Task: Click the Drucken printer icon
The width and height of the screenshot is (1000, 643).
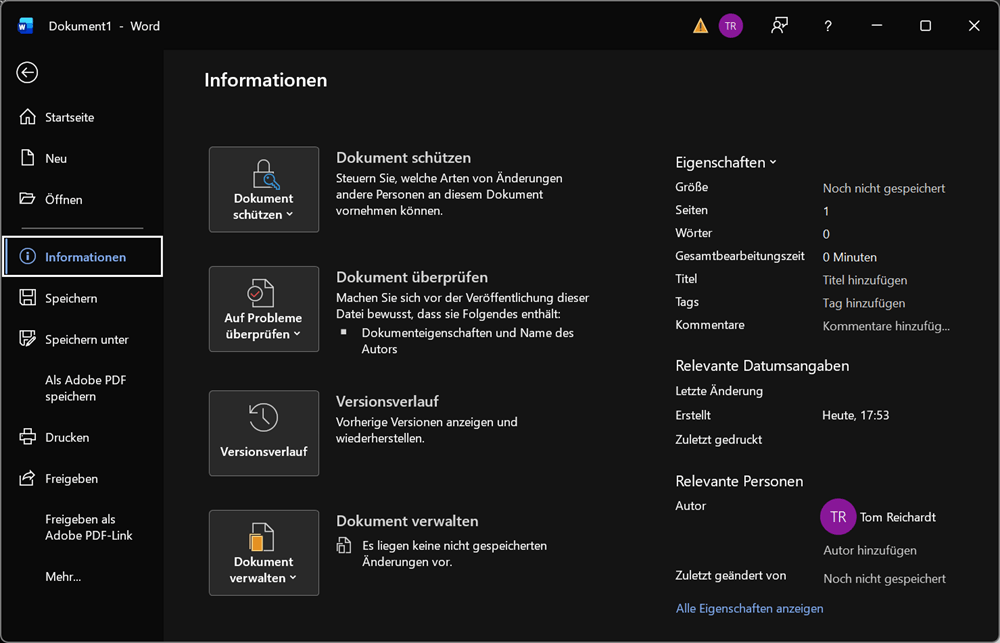Action: (x=27, y=437)
